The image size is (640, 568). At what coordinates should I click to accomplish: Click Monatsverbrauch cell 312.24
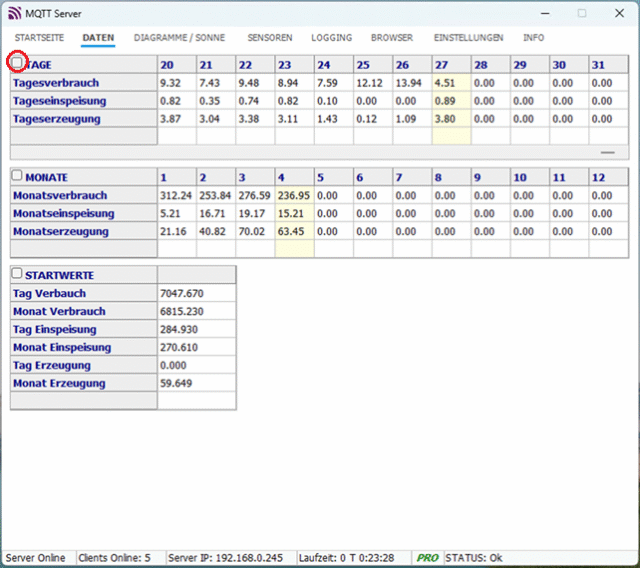pyautogui.click(x=177, y=195)
